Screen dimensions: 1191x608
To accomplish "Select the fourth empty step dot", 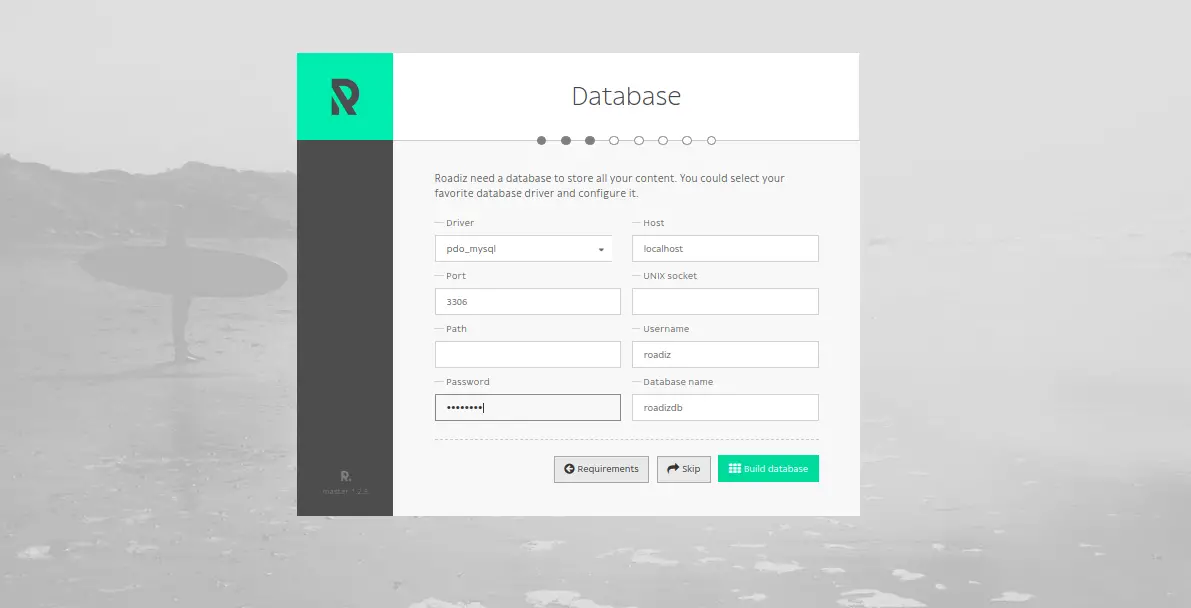I will 614,141.
